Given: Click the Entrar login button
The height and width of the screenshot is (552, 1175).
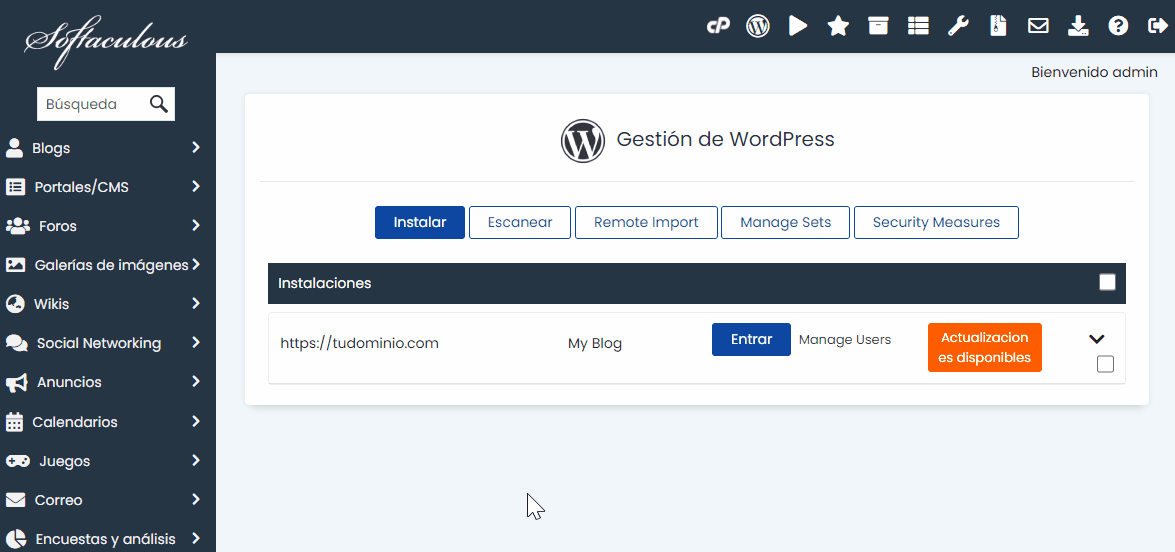Looking at the screenshot, I should click(x=751, y=339).
